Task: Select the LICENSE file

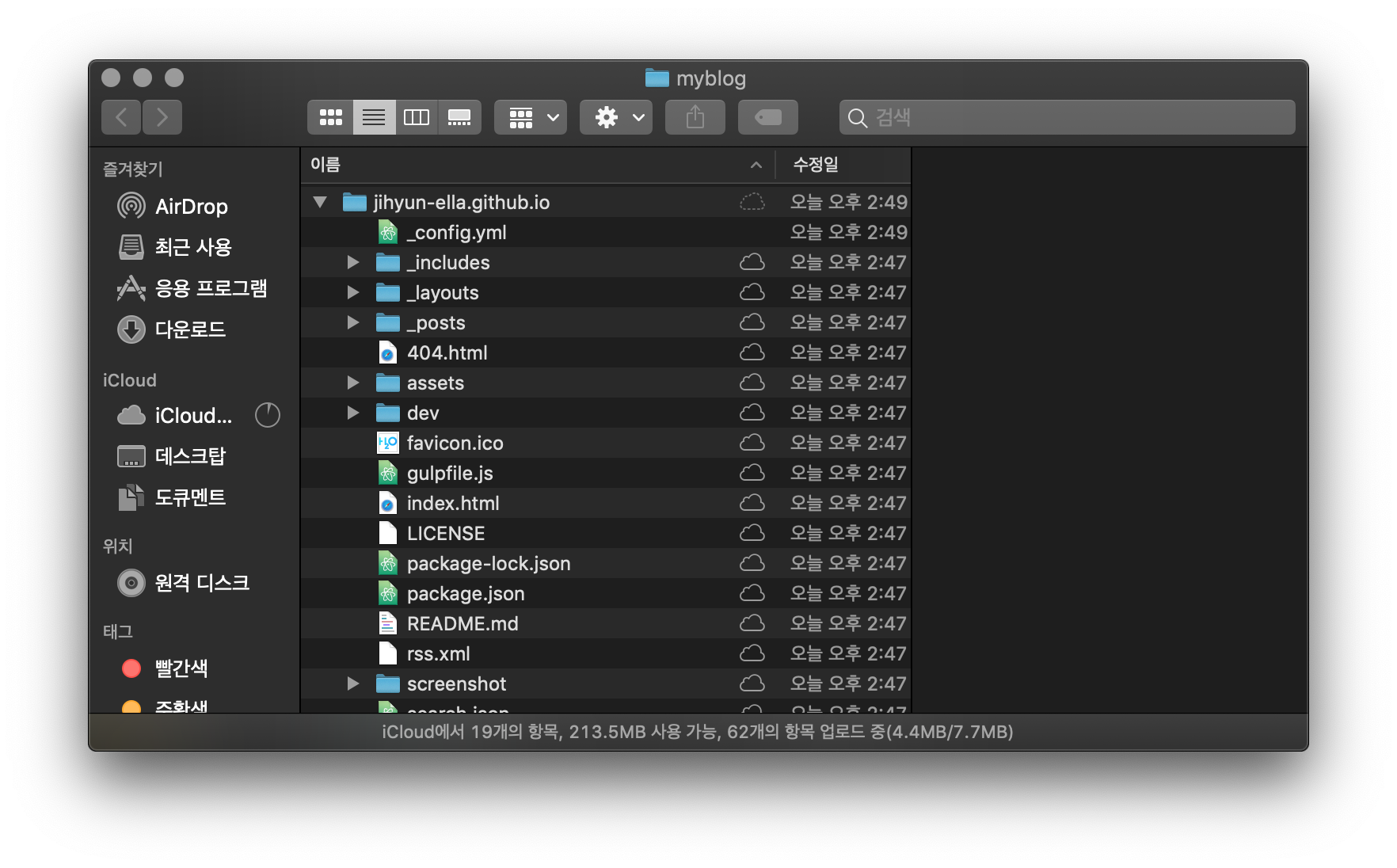Action: pos(606,533)
